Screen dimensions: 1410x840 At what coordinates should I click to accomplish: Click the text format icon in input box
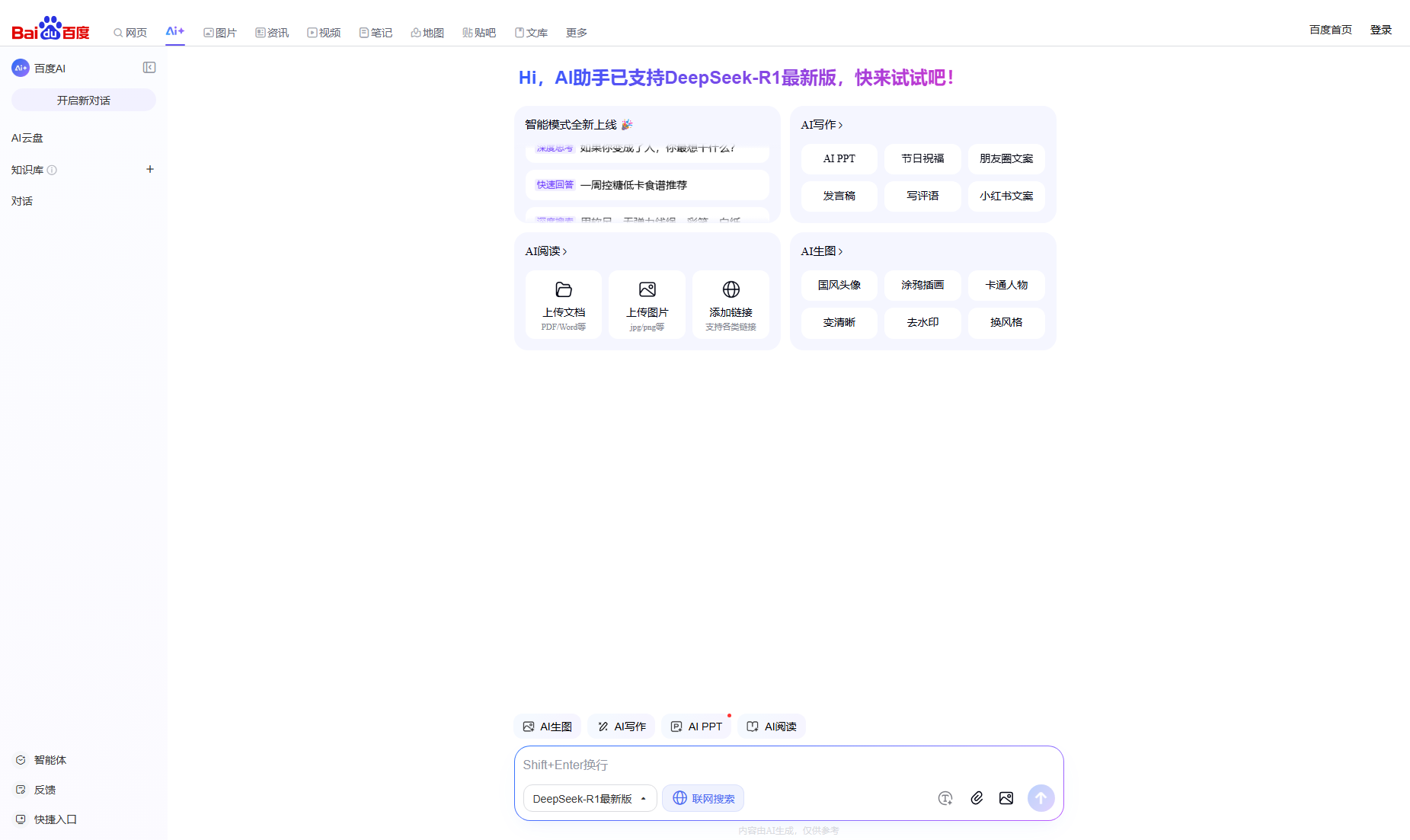(945, 798)
